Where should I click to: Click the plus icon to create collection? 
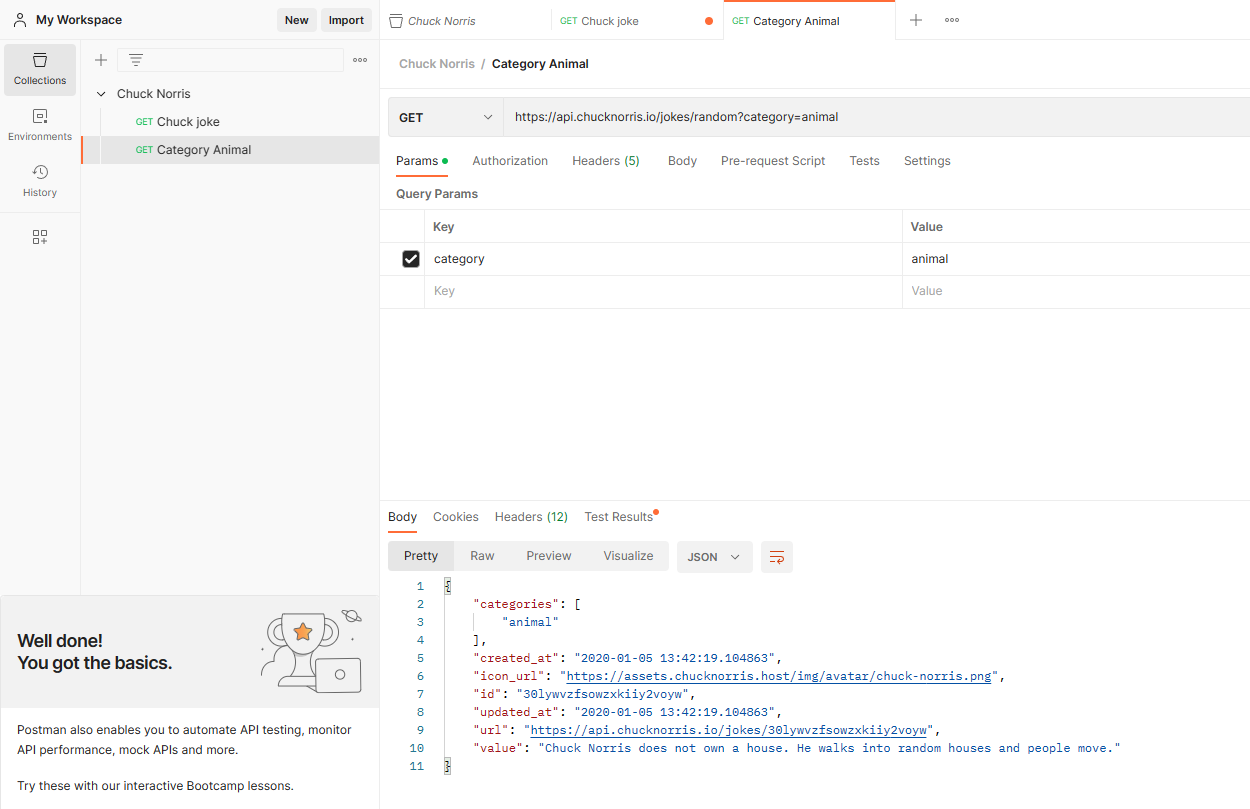[101, 60]
